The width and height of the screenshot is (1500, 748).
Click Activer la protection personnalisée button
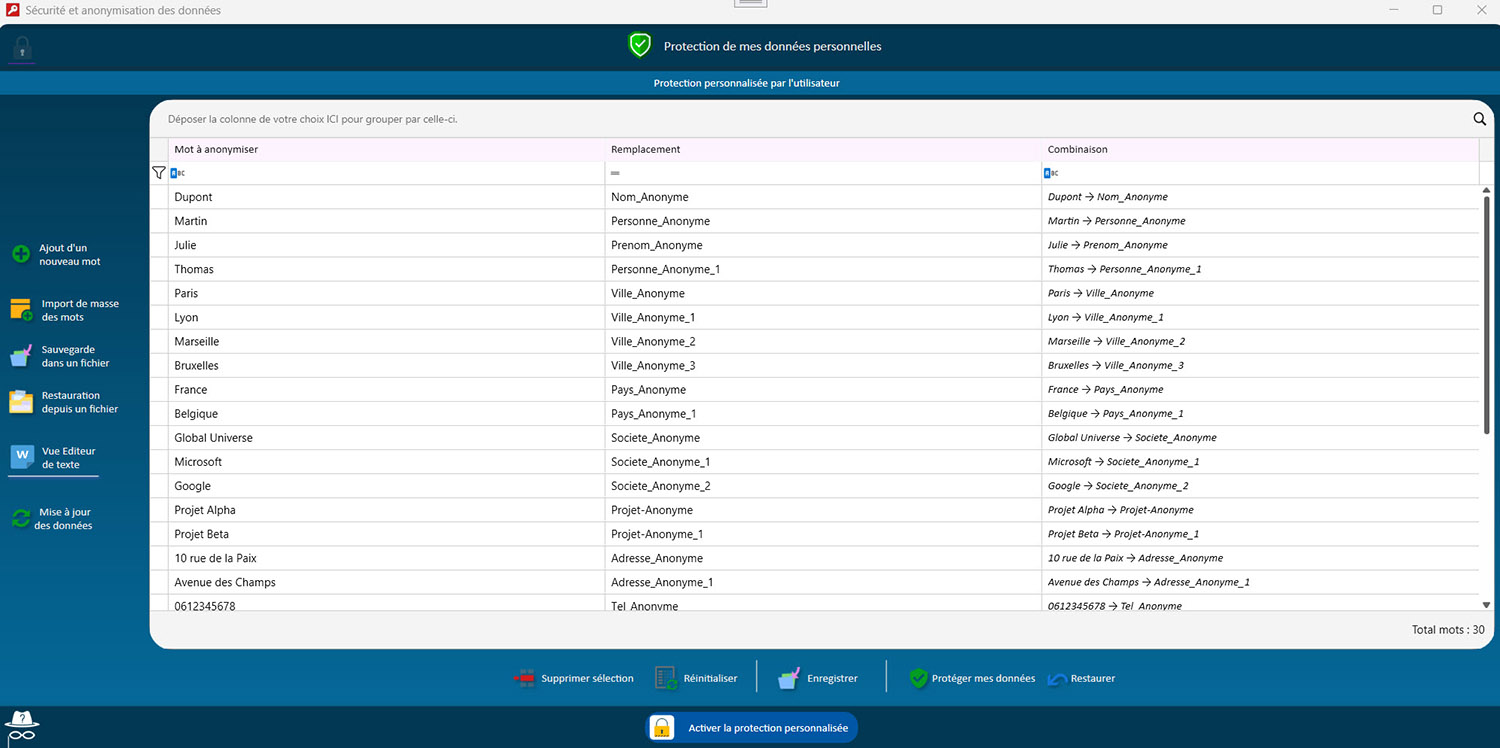pyautogui.click(x=753, y=727)
